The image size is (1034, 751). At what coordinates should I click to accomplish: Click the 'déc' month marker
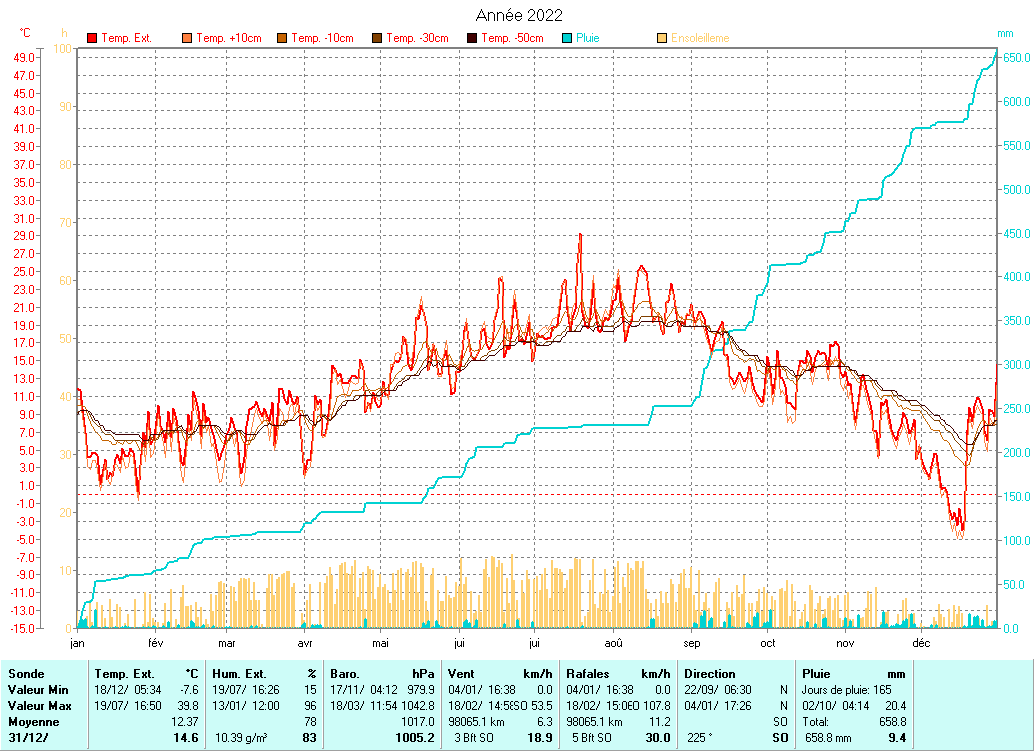click(x=921, y=644)
